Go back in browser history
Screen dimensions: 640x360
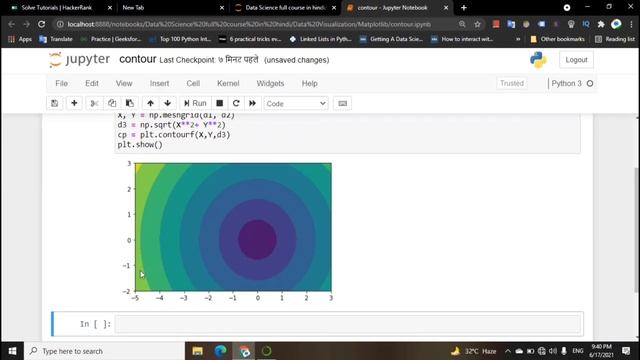pos(11,24)
